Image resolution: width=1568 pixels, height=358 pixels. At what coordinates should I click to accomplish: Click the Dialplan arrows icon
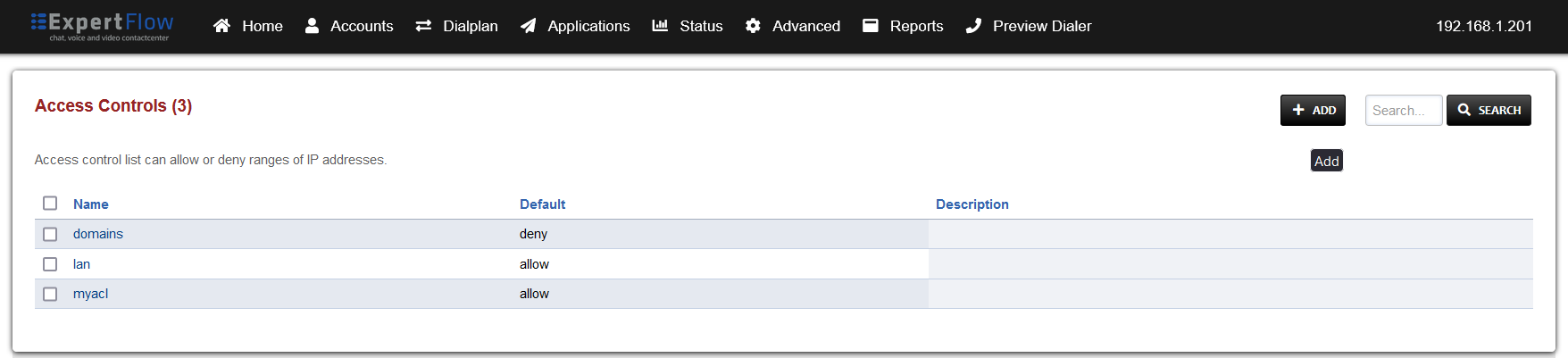click(x=423, y=26)
